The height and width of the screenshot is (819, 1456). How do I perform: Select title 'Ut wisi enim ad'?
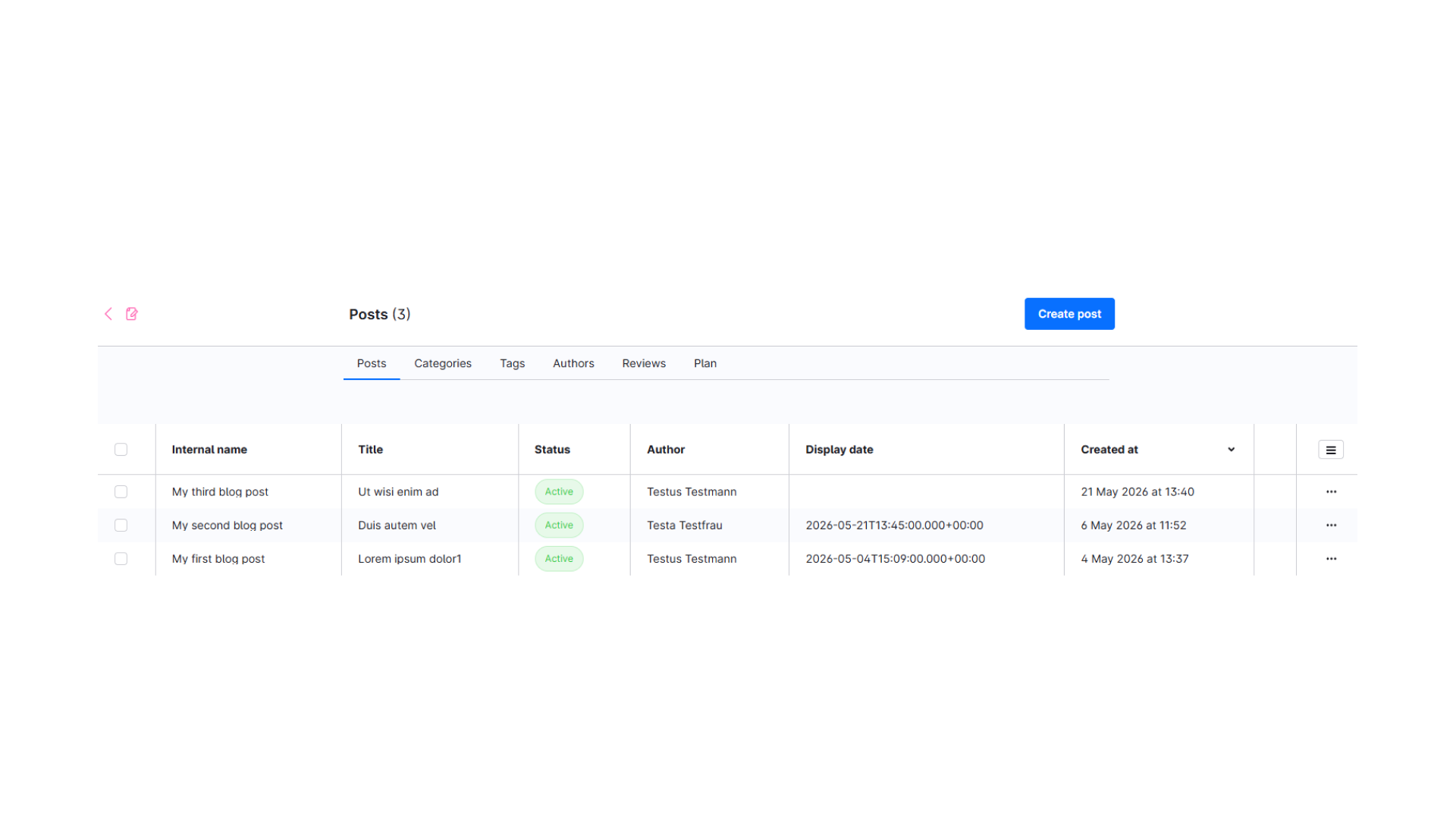(398, 492)
